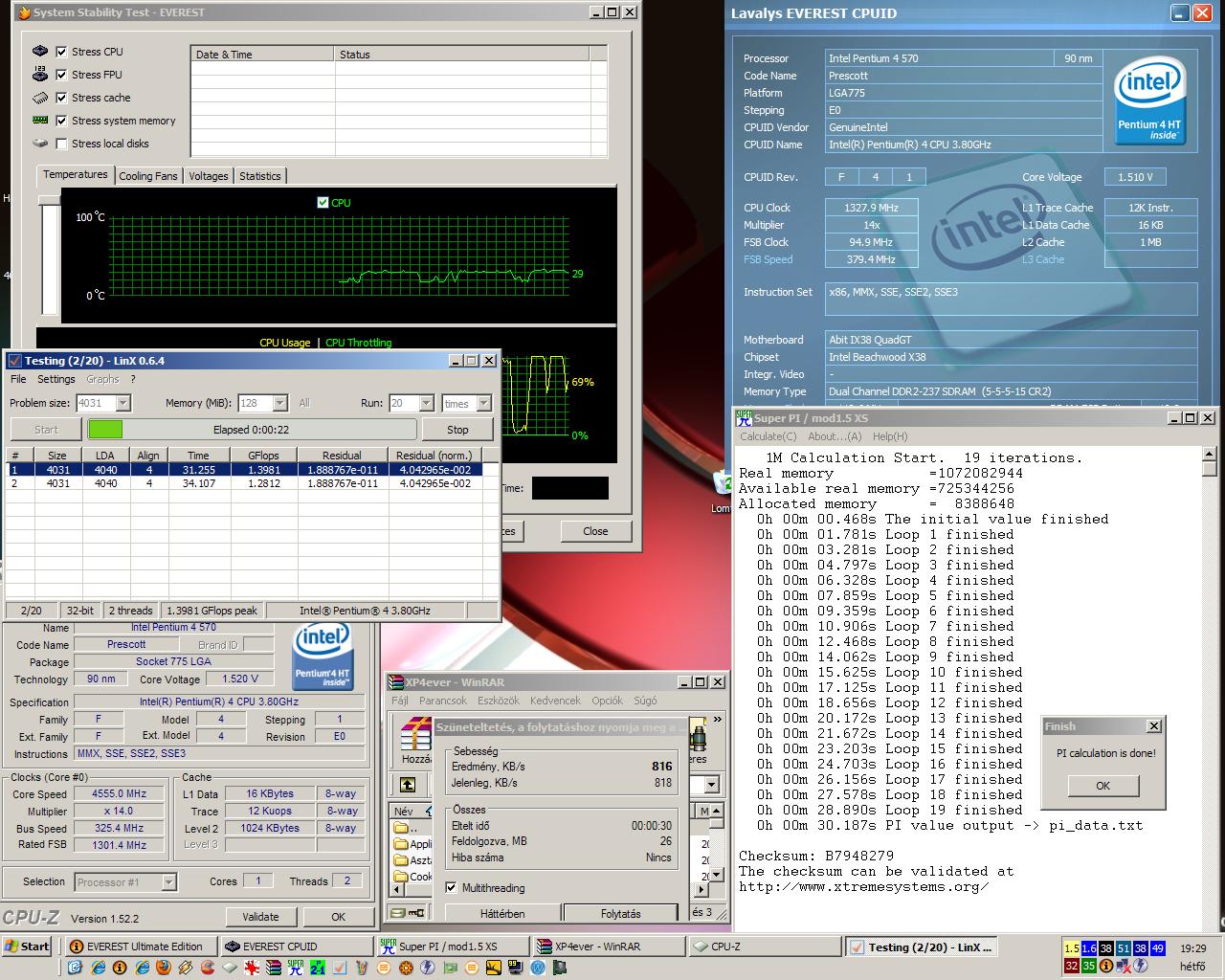Image resolution: width=1225 pixels, height=980 pixels.
Task: Expand the WinRAR toolbar overflow chevron
Action: (717, 719)
